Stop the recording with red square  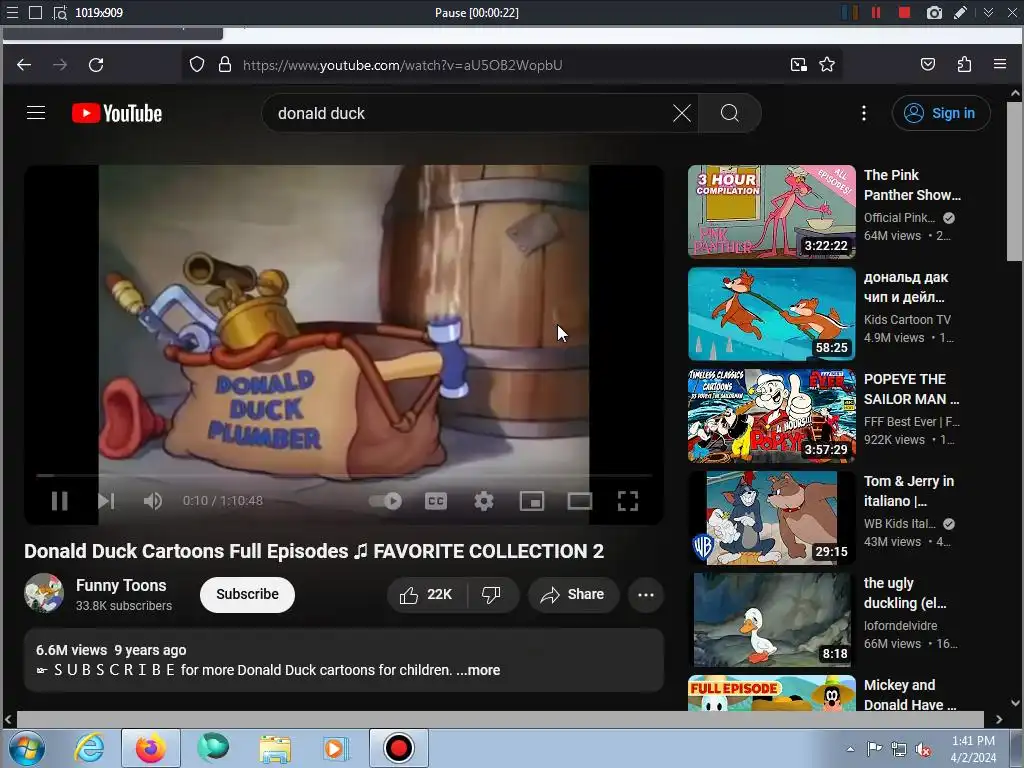click(904, 12)
